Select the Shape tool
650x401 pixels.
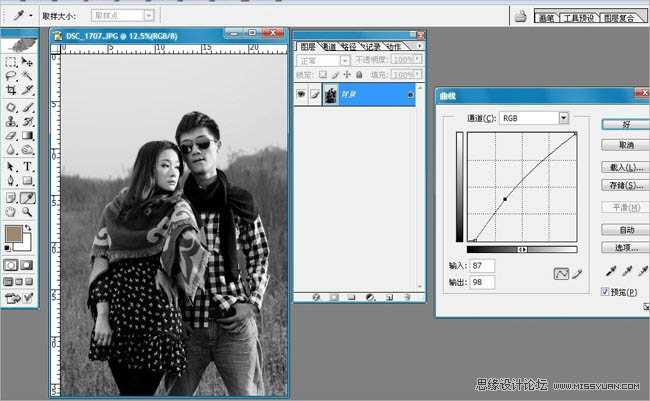(x=27, y=181)
